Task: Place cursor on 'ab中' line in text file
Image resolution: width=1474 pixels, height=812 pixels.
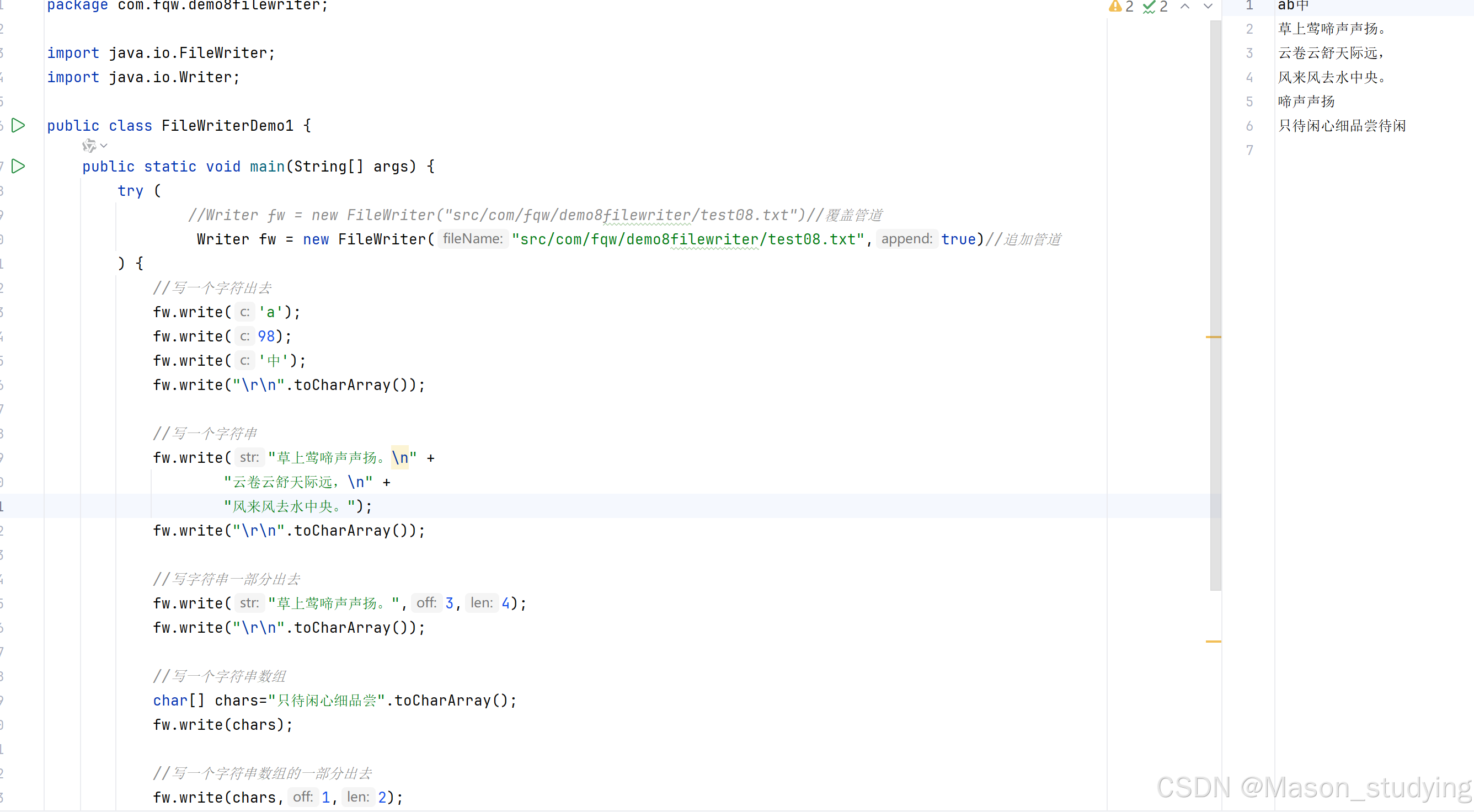Action: point(1293,6)
